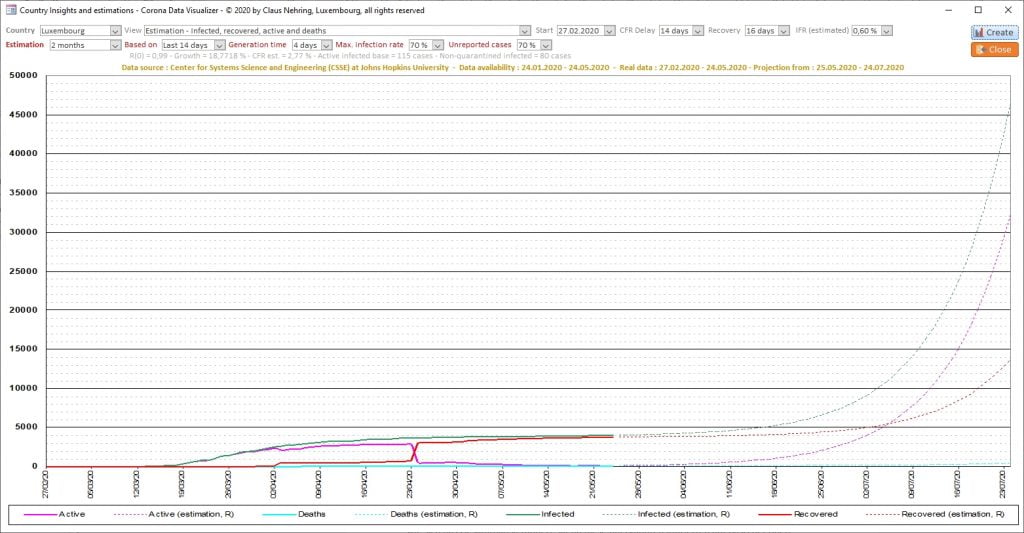Screen dimensions: 1024x533
Task: Open the IFR (estimated) percentage dropdown
Action: 885,31
